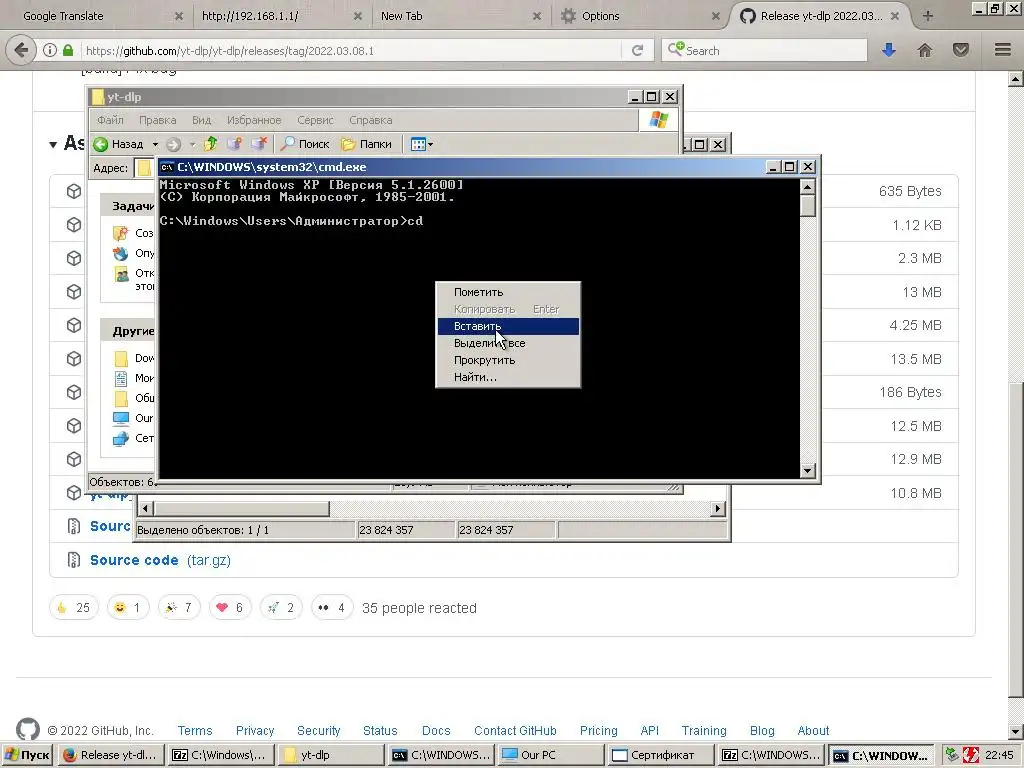Viewport: 1024px width, 768px height.
Task: Click the Pocket icon in Firefox toolbar
Action: click(961, 50)
